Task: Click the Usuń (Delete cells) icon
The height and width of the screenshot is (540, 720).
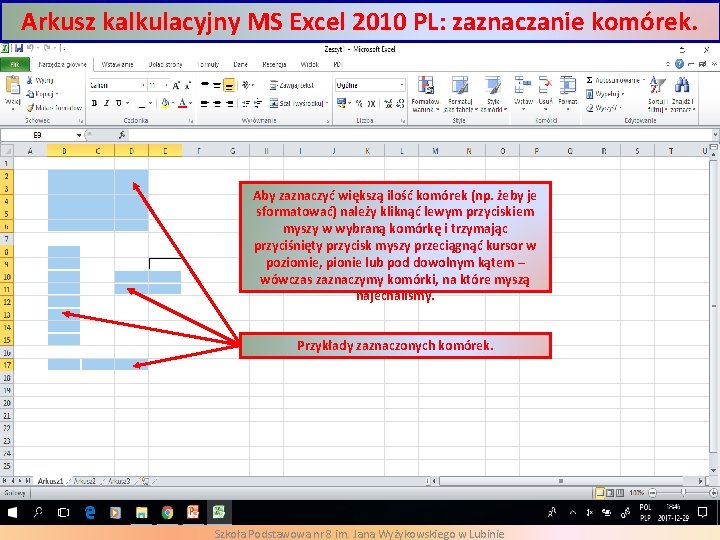Action: pos(545,85)
